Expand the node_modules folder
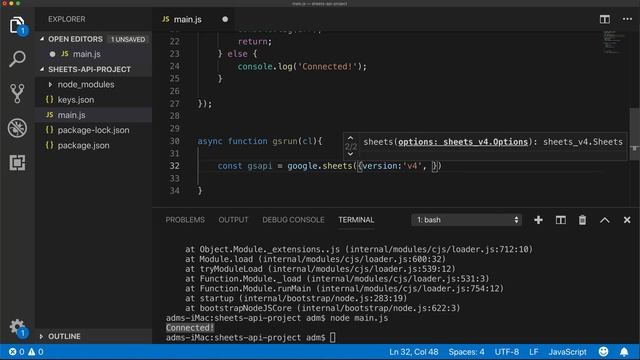The width and height of the screenshot is (640, 360). coord(51,84)
